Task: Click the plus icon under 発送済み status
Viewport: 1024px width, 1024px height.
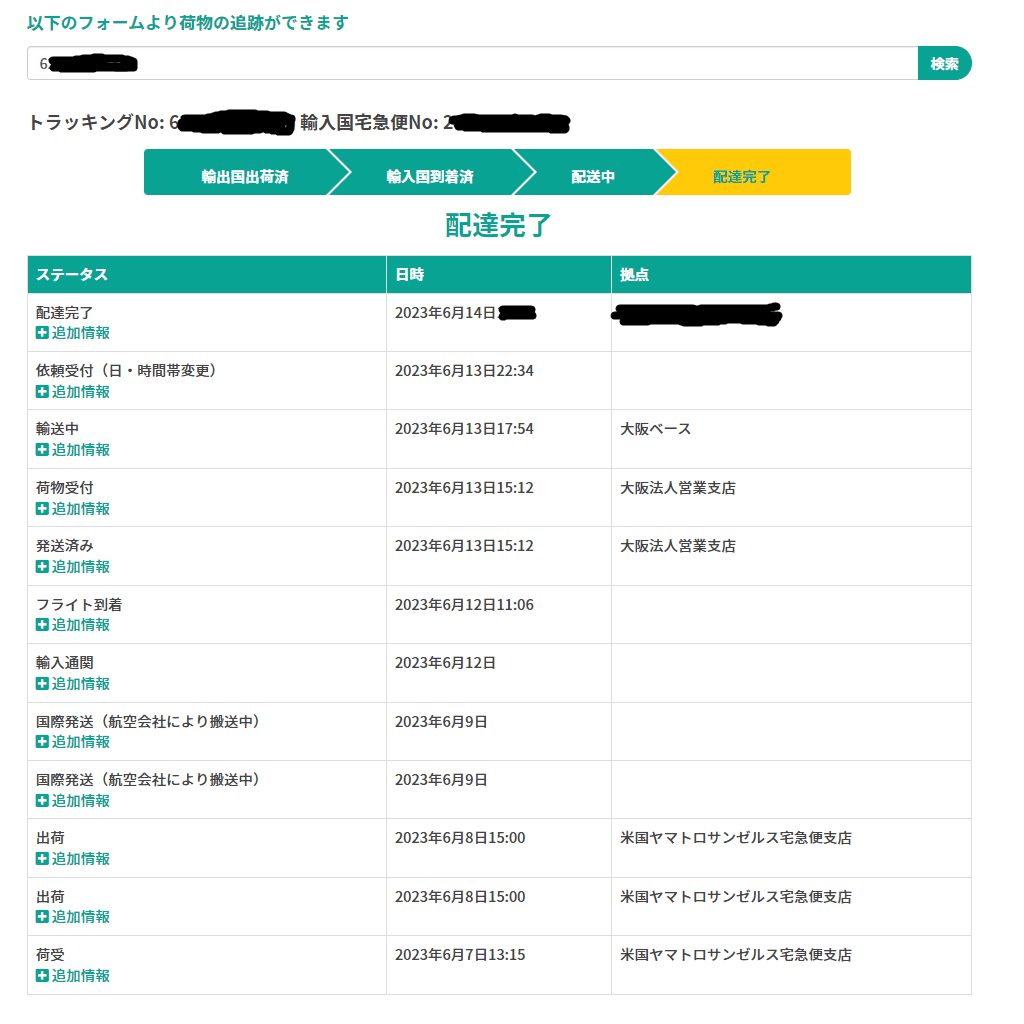Action: point(42,567)
